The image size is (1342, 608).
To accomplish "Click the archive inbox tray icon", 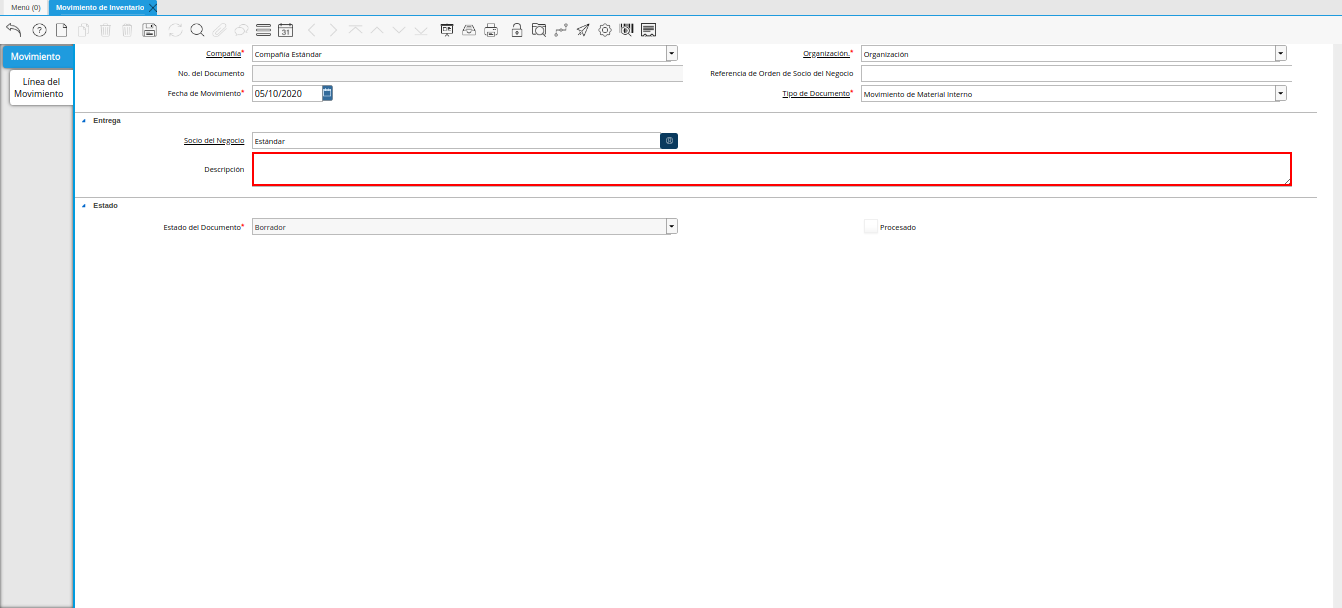I will (x=469, y=30).
